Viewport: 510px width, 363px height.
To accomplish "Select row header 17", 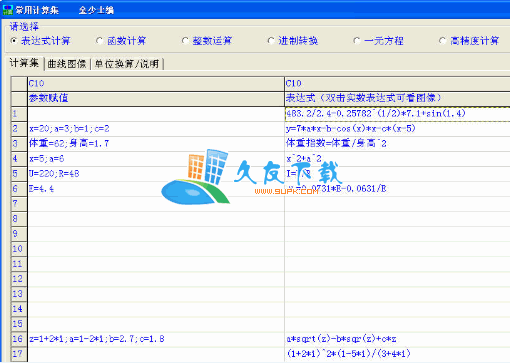I will [x=19, y=354].
